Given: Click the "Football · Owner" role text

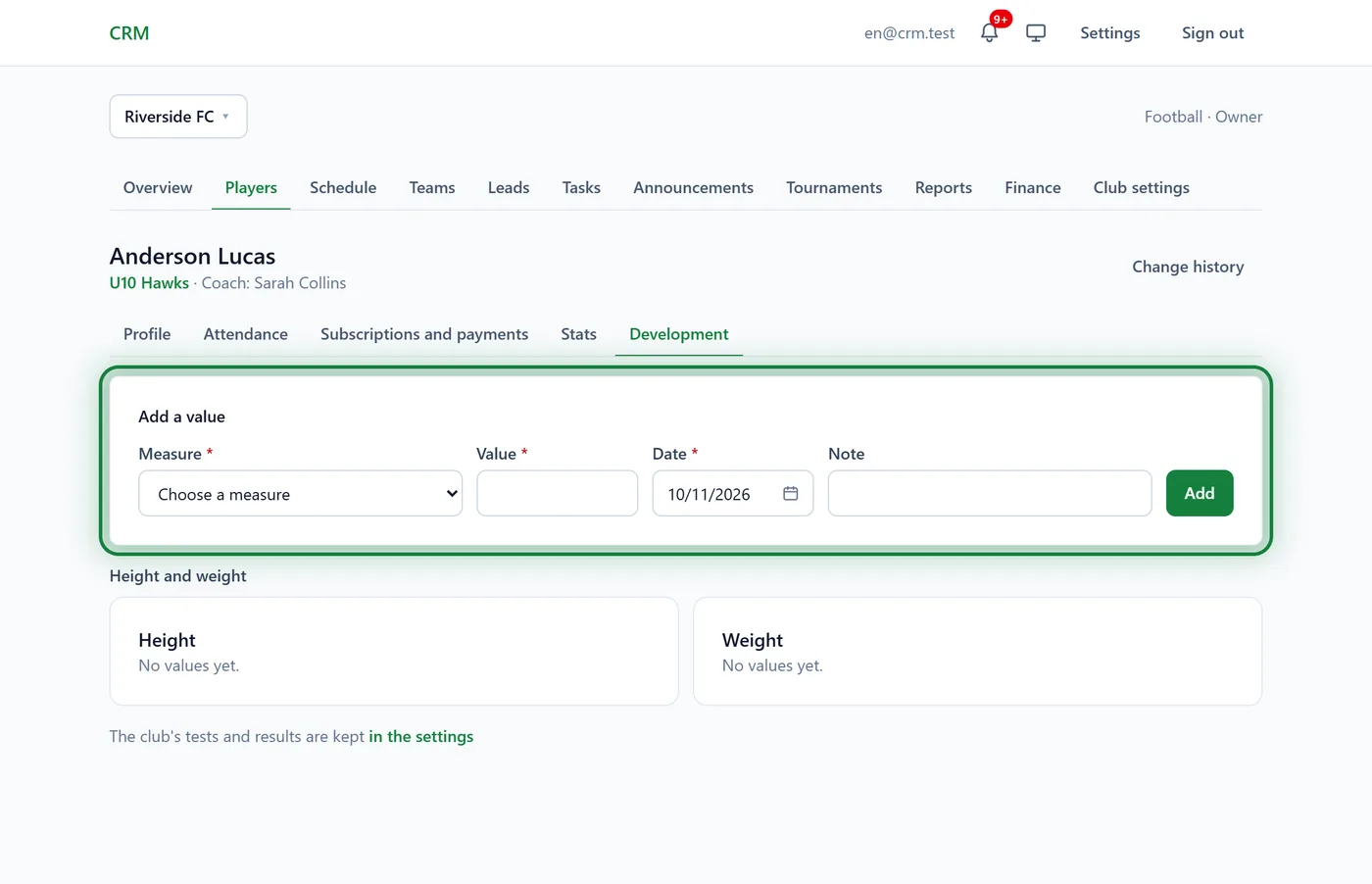Looking at the screenshot, I should pos(1203,117).
